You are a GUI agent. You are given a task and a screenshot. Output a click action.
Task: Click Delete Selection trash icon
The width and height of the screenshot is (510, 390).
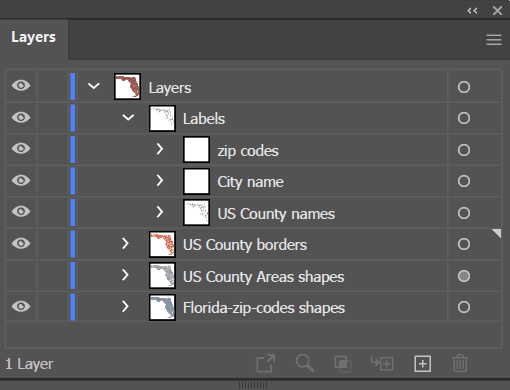tap(460, 363)
